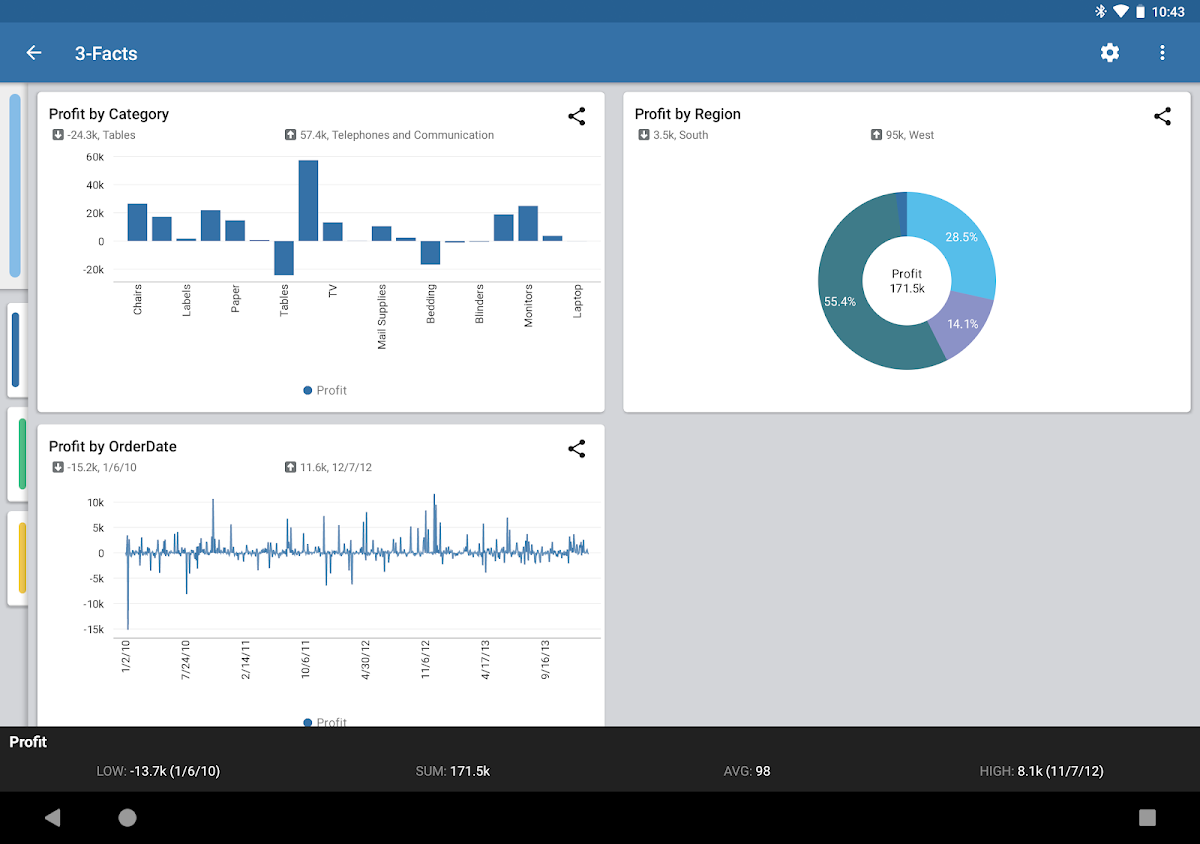Select the yellow sidebar page tab

(x=21, y=558)
